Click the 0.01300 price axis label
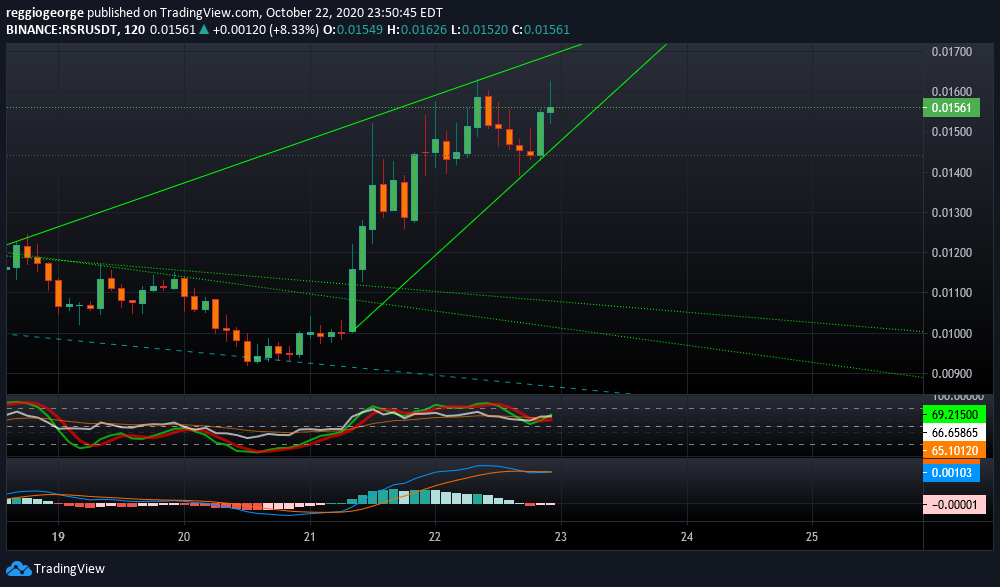Image resolution: width=1000 pixels, height=587 pixels. [952, 212]
